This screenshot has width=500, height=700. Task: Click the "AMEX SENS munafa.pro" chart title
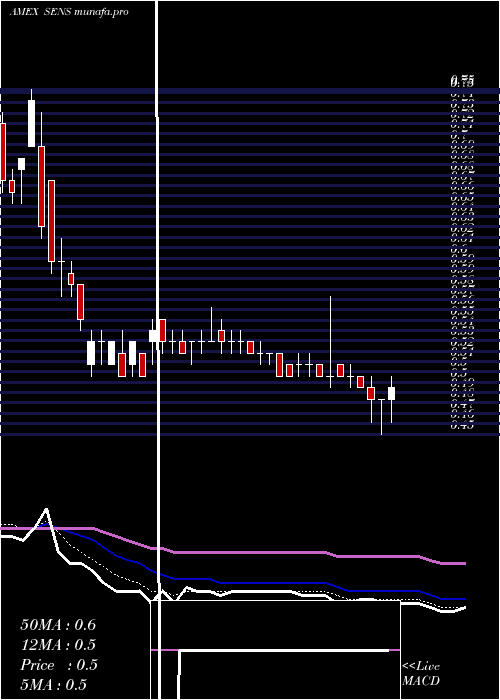pos(69,12)
